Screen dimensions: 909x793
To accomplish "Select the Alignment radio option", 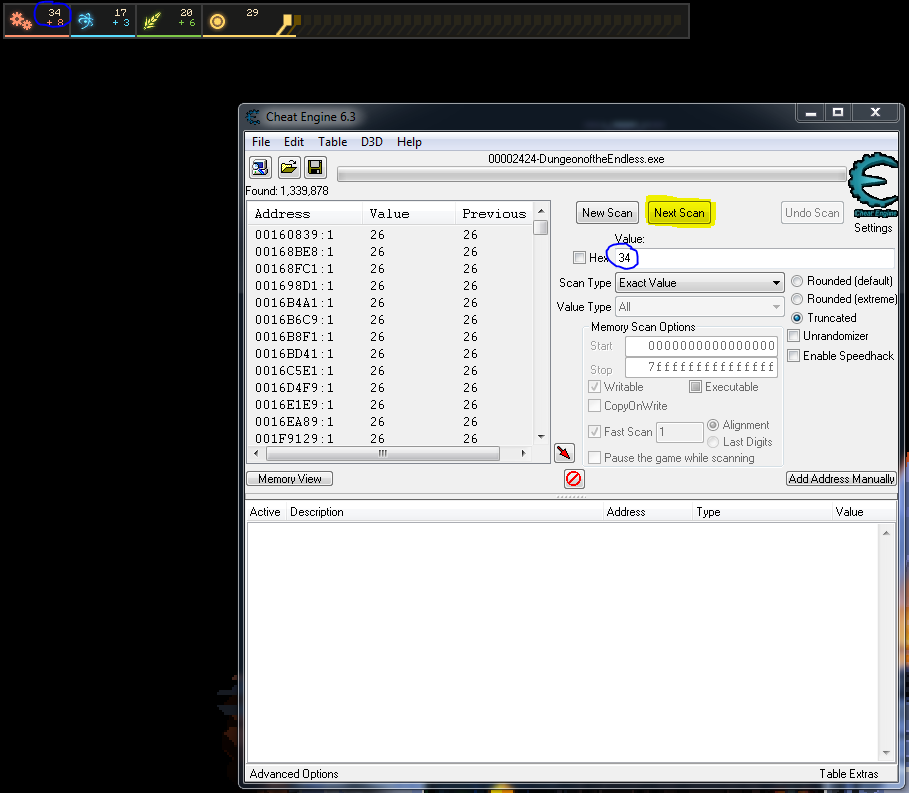I will pos(713,425).
